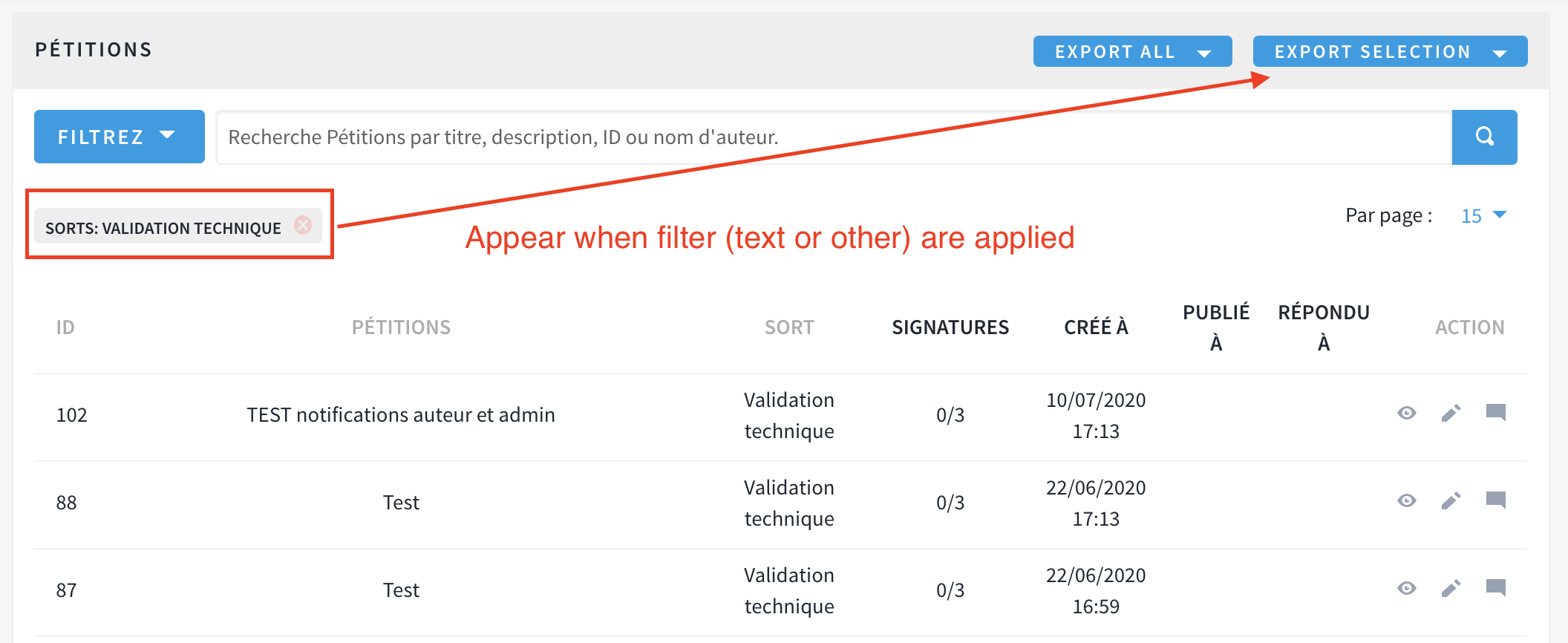Open the Export All dropdown
1568x643 pixels.
pos(1132,52)
